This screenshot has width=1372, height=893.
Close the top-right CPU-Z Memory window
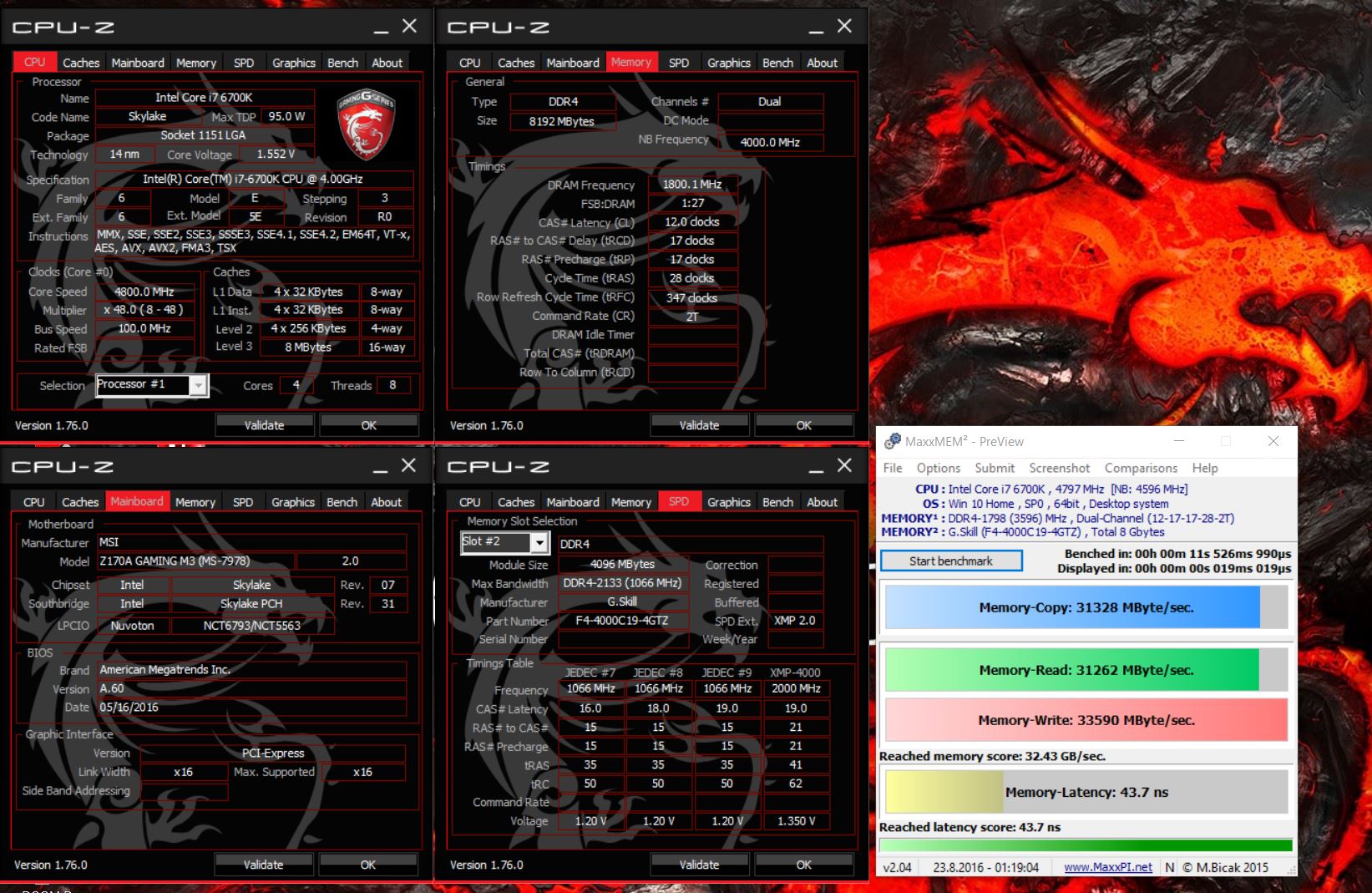click(845, 26)
